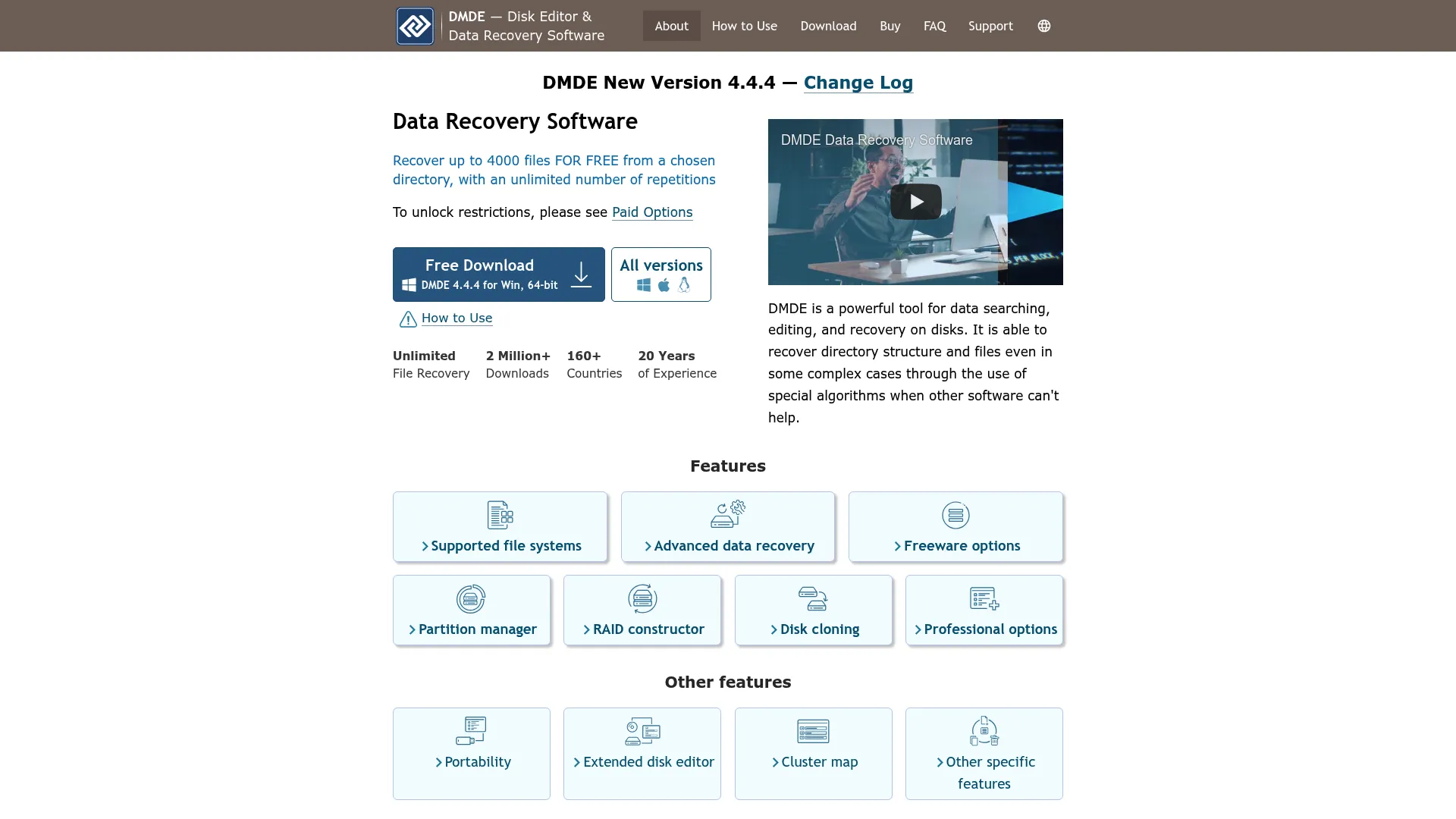Click the 'Features' section heading
Image resolution: width=1456 pixels, height=819 pixels.
click(x=728, y=466)
